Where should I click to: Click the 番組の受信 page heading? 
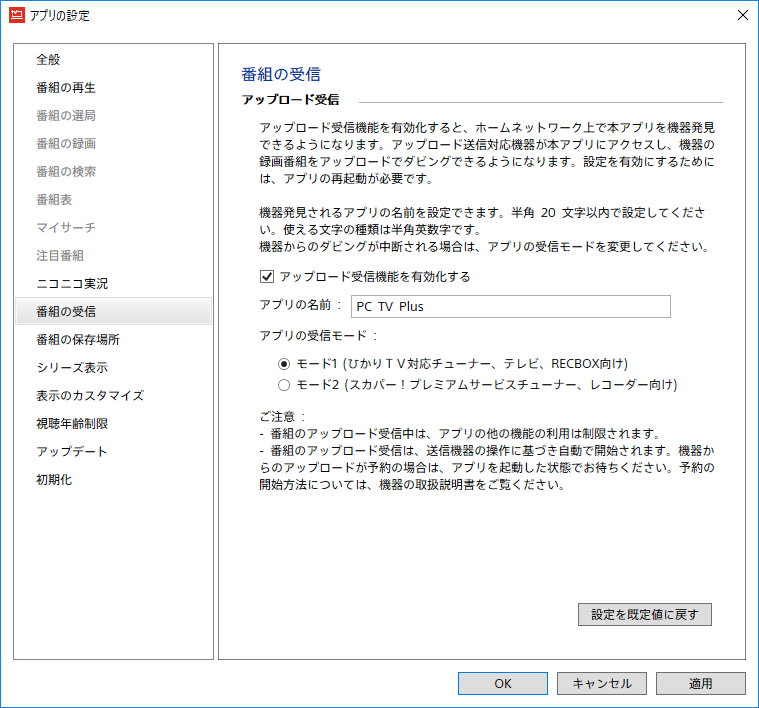(x=281, y=75)
